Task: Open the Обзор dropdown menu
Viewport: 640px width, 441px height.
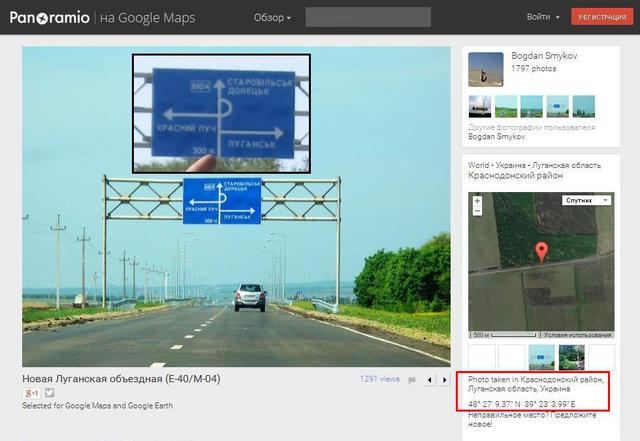Action: click(x=272, y=18)
